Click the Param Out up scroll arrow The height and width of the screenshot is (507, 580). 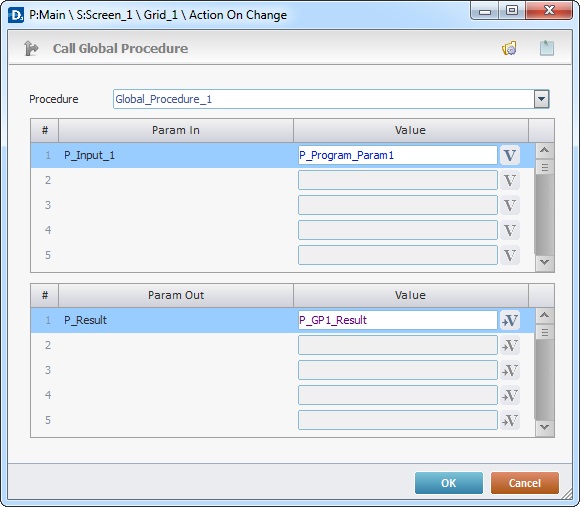click(544, 315)
